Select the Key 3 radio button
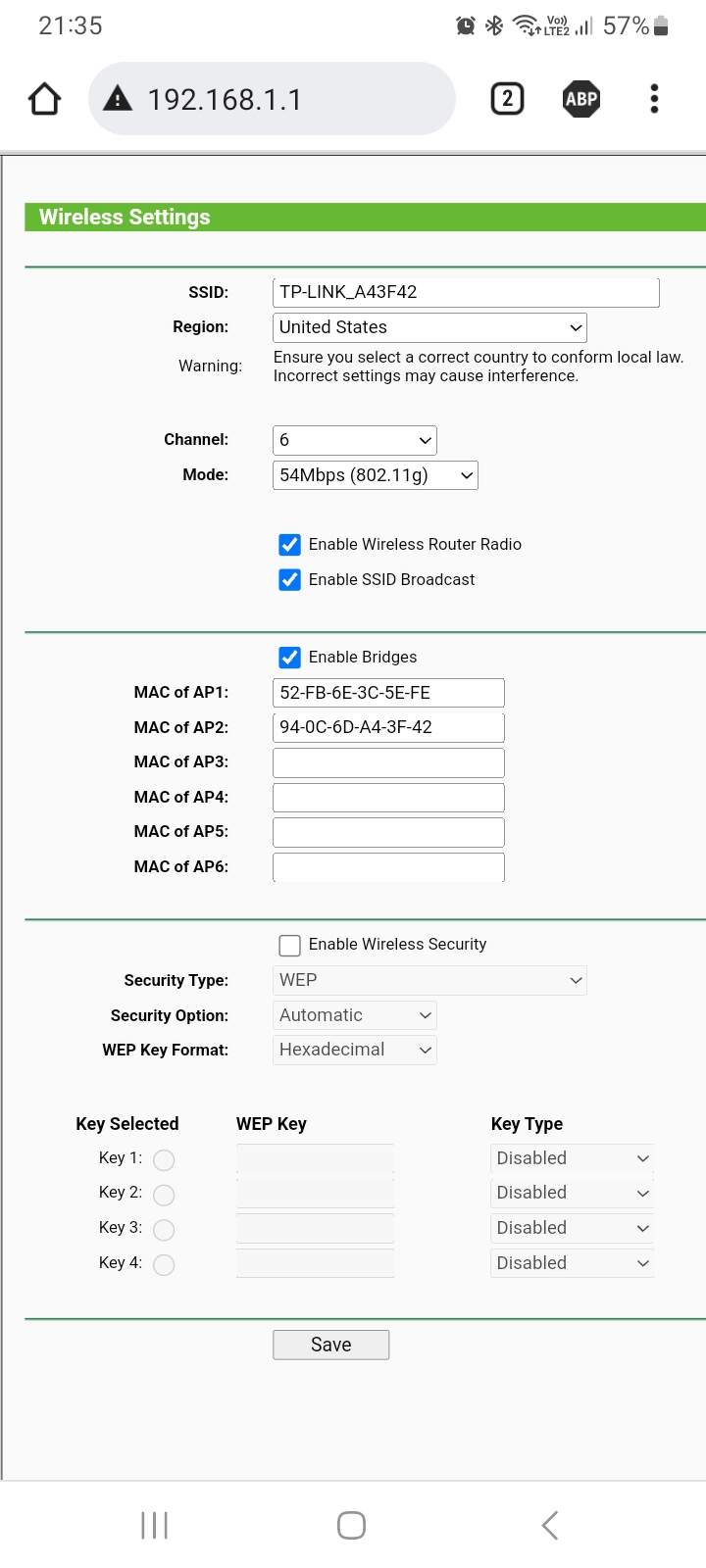 [x=164, y=1229]
